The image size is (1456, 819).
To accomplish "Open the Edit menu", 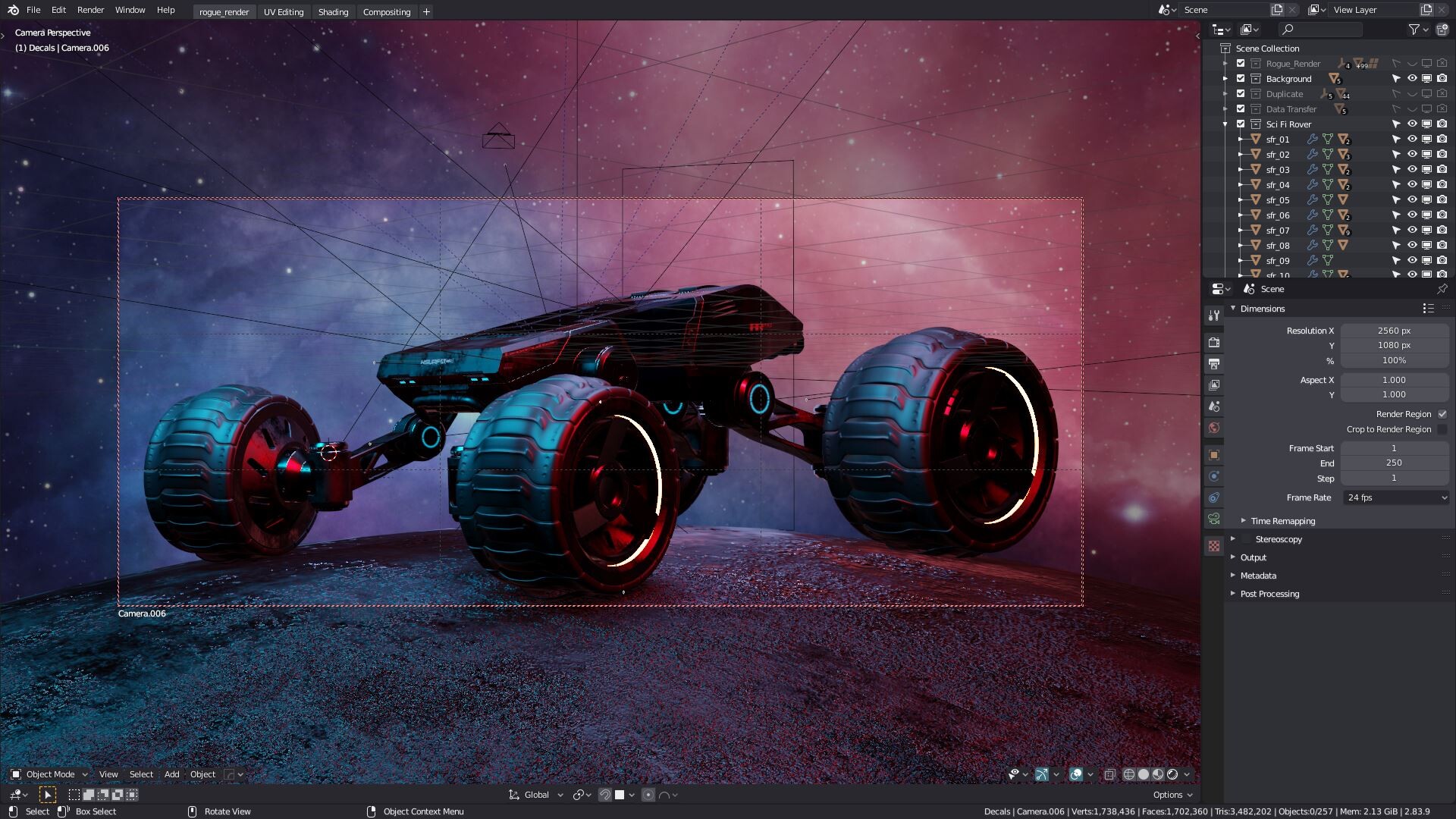I will 58,10.
